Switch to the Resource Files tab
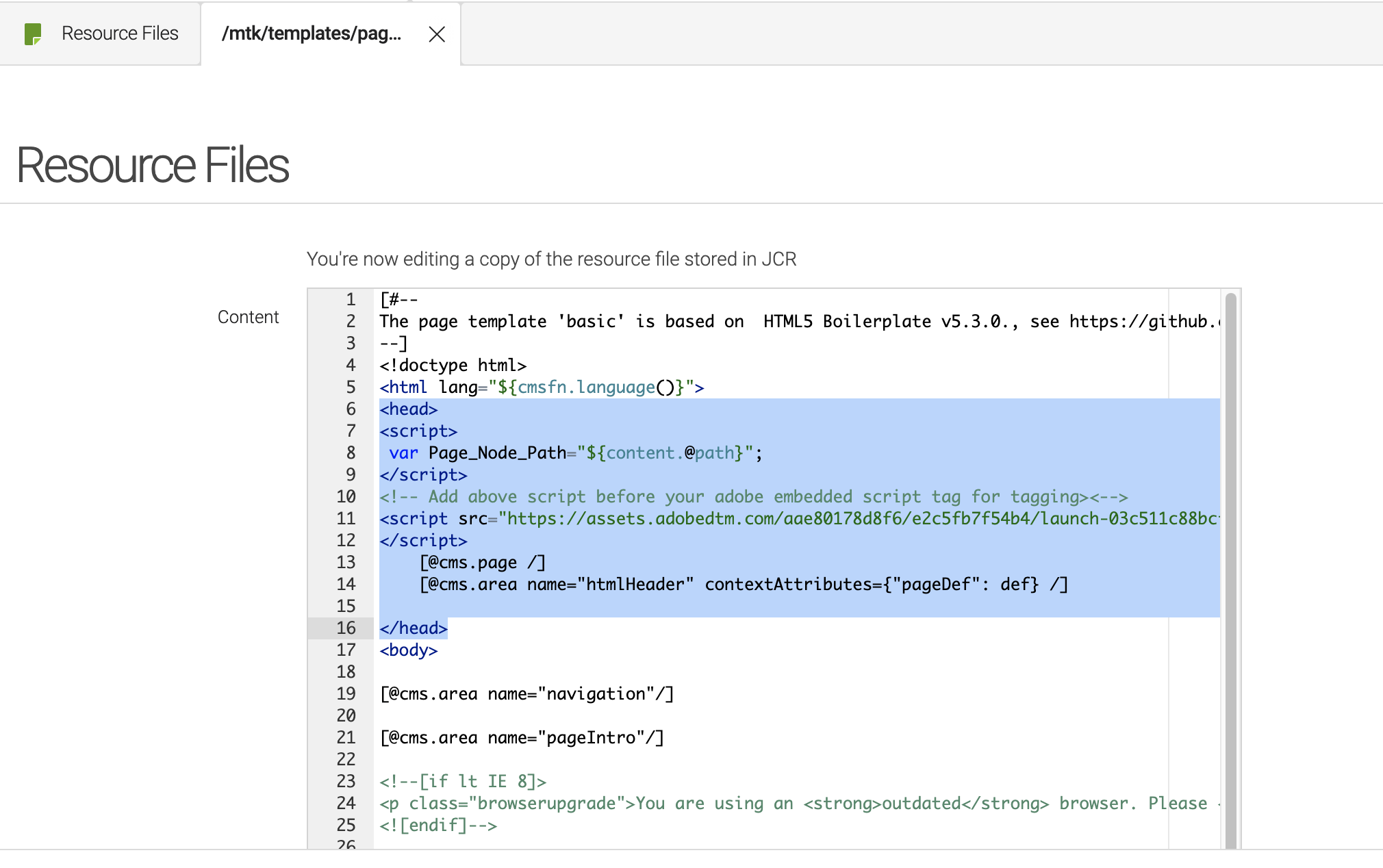Image resolution: width=1383 pixels, height=868 pixels. [x=101, y=34]
